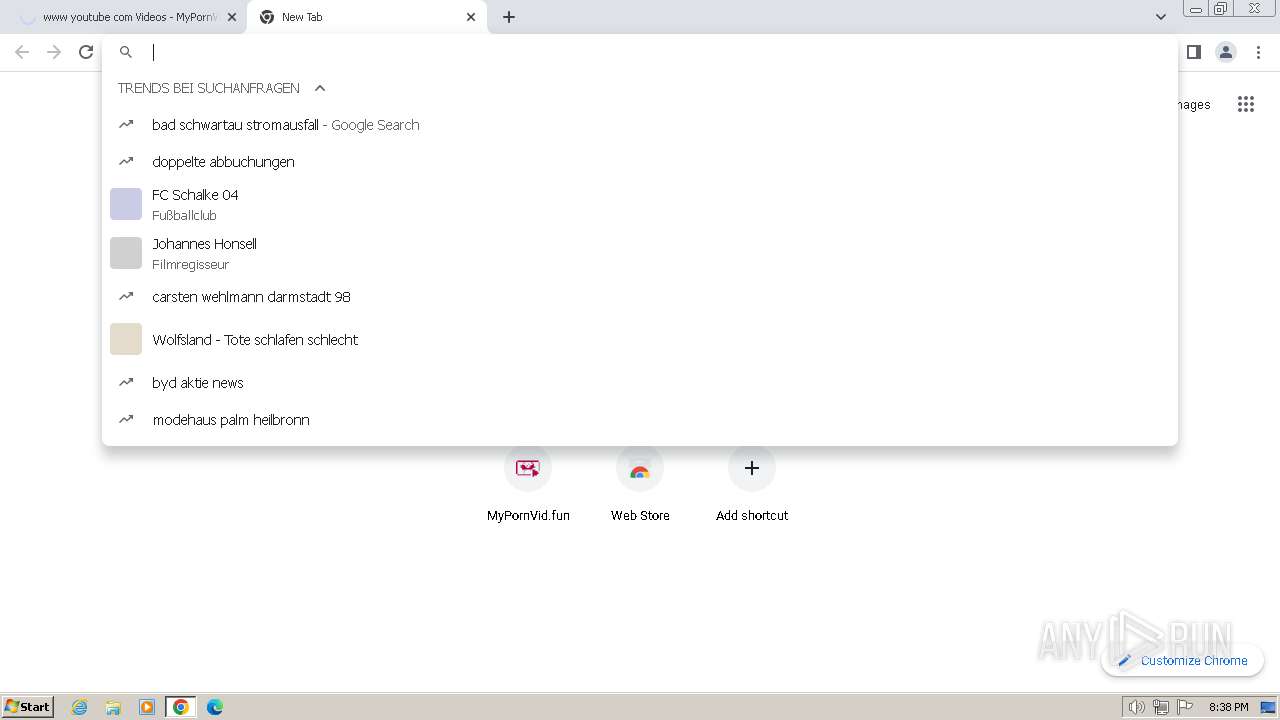Click the Wolfsland thumbnail image
Viewport: 1280px width, 720px height.
[x=126, y=339]
